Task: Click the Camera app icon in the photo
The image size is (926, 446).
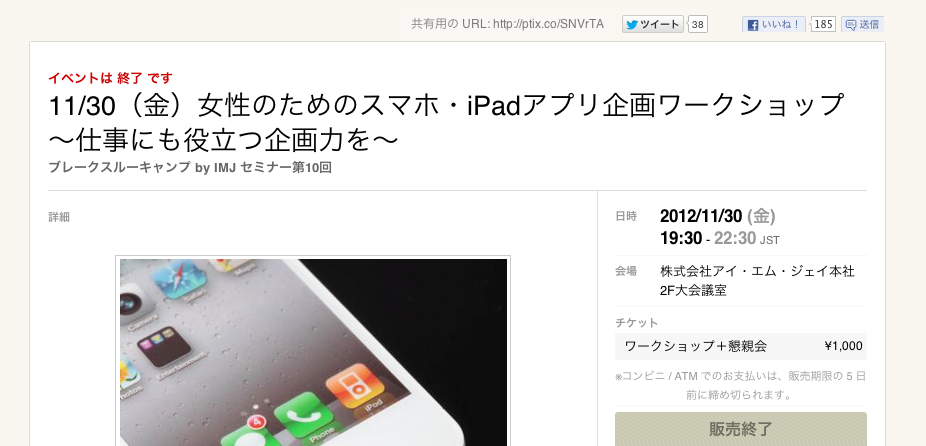Action: pos(134,302)
